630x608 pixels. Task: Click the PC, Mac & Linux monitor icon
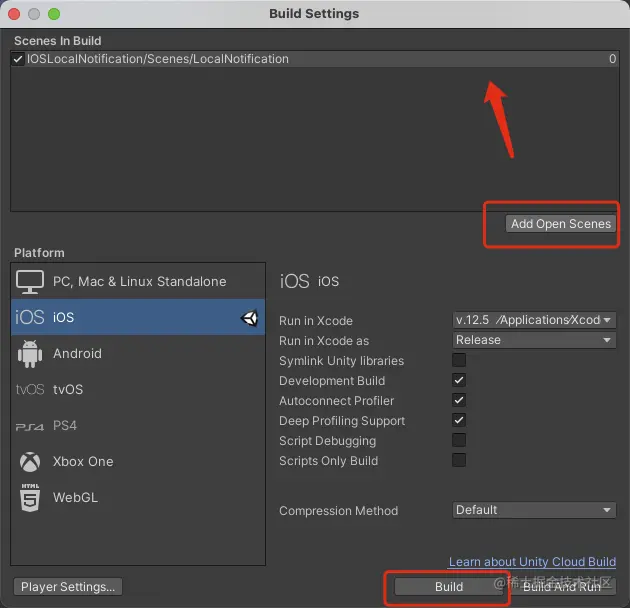click(x=30, y=281)
